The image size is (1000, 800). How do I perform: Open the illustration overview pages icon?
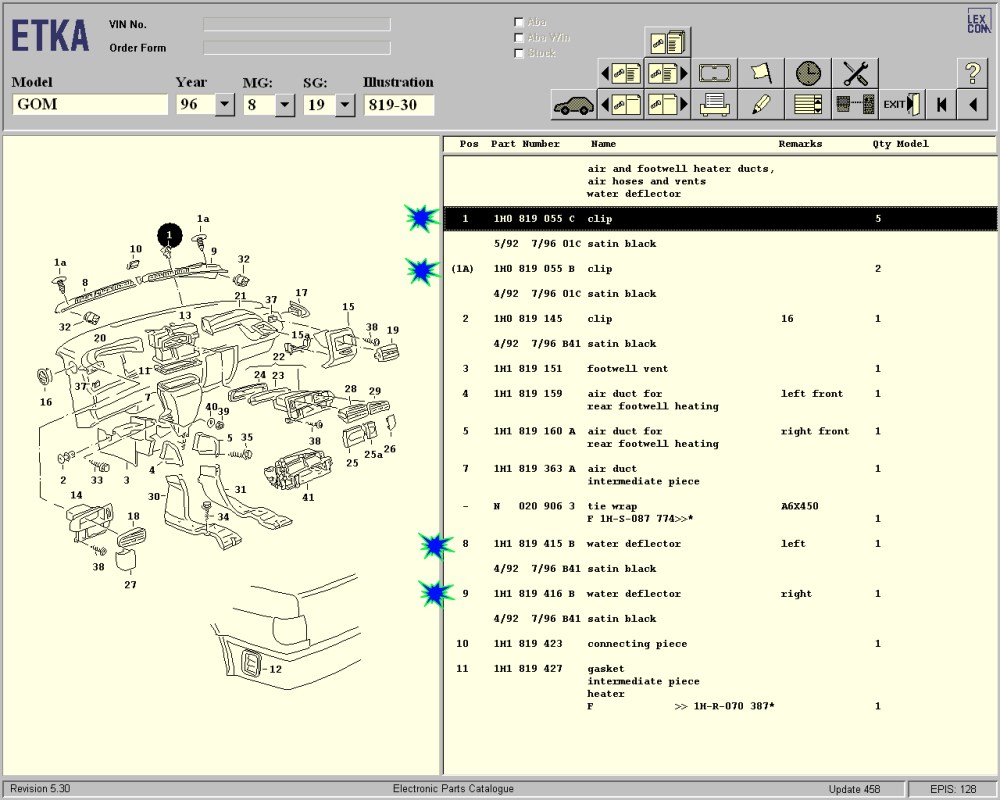pos(667,42)
